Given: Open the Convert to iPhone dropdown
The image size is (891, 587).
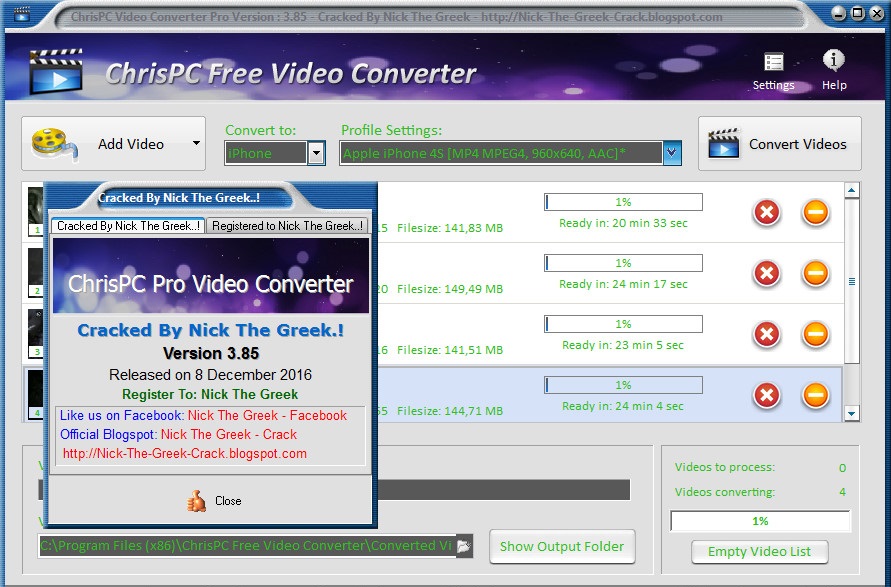Looking at the screenshot, I should pyautogui.click(x=317, y=153).
